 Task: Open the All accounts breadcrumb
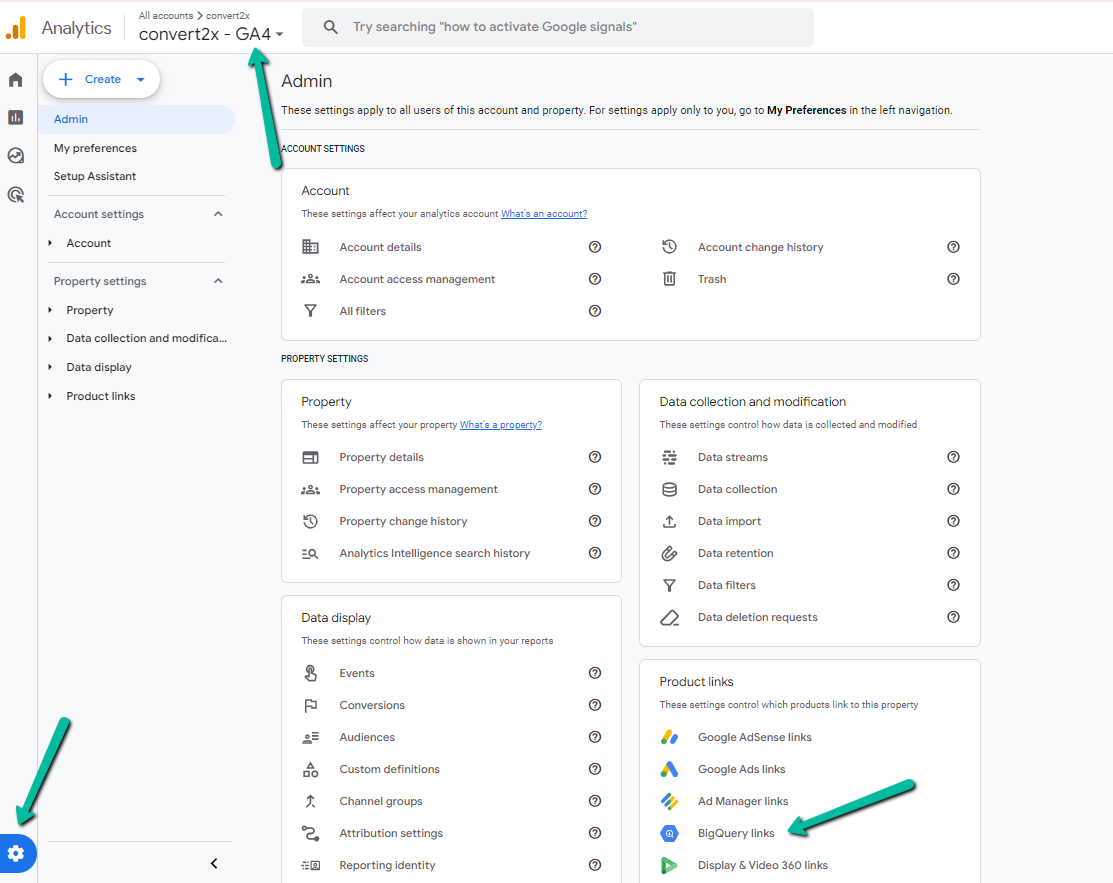pyautogui.click(x=165, y=15)
